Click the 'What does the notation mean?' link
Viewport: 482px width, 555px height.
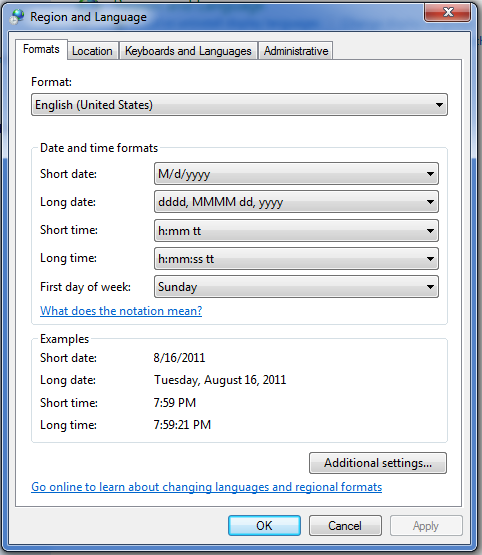coord(121,311)
